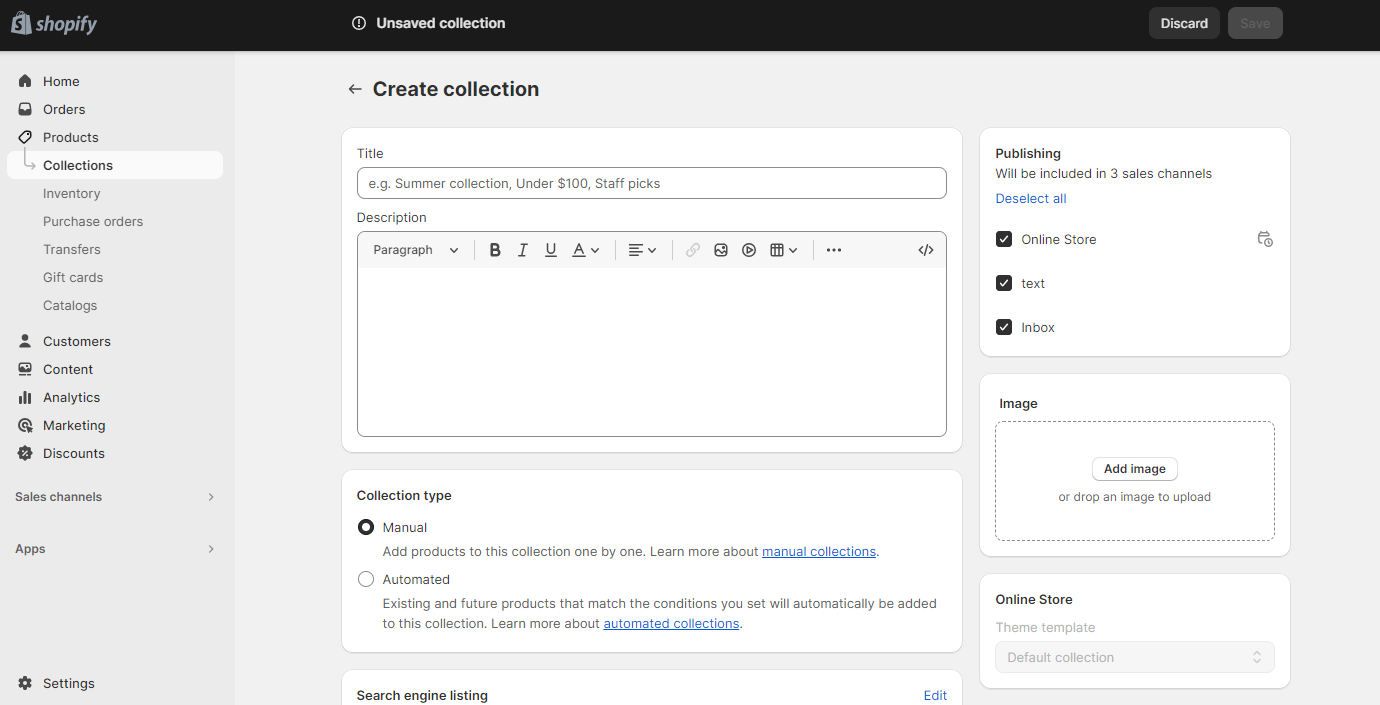Insert an image into the description

click(721, 249)
